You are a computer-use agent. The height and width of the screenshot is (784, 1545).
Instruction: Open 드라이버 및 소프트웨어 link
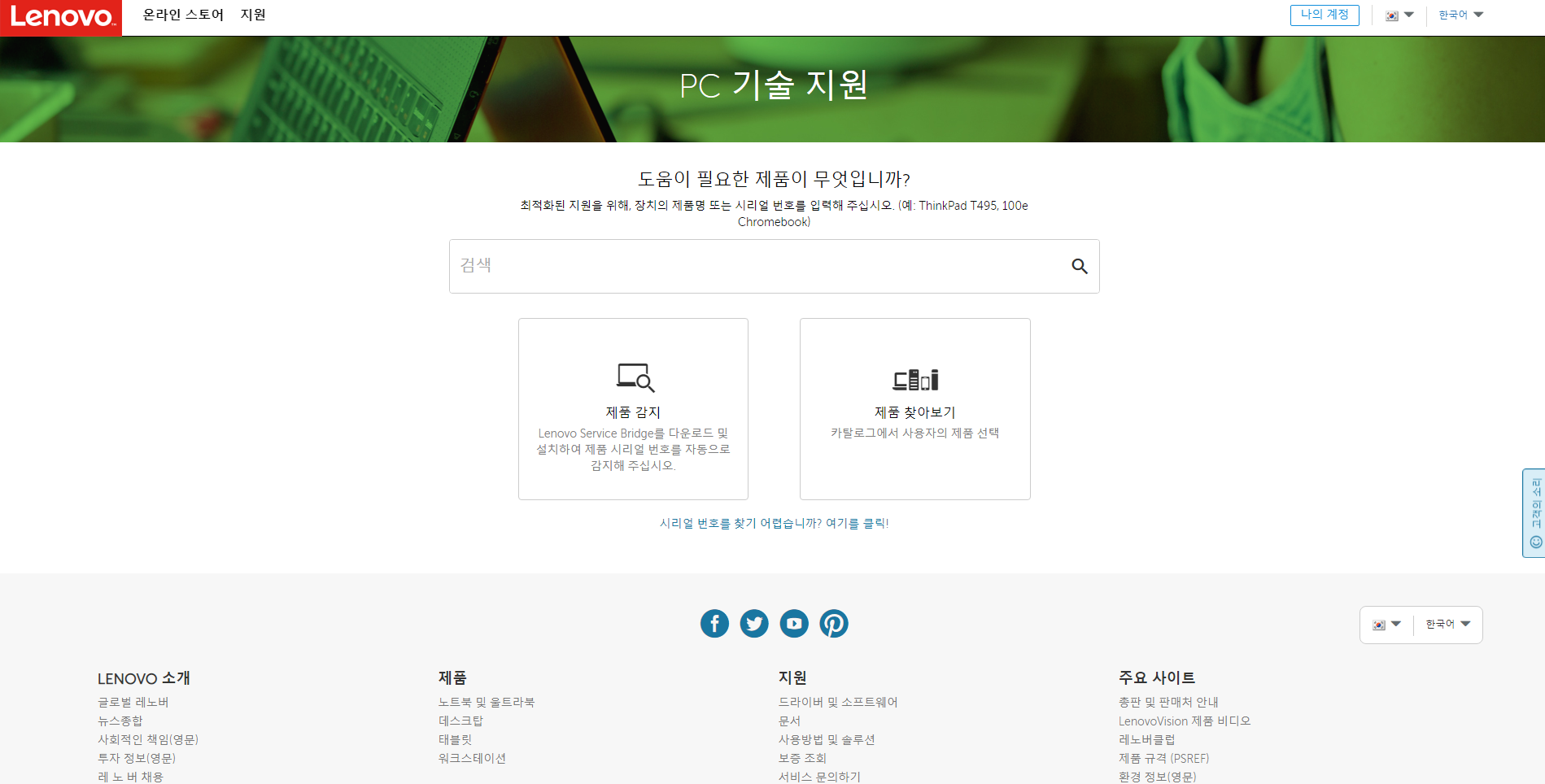click(x=838, y=702)
